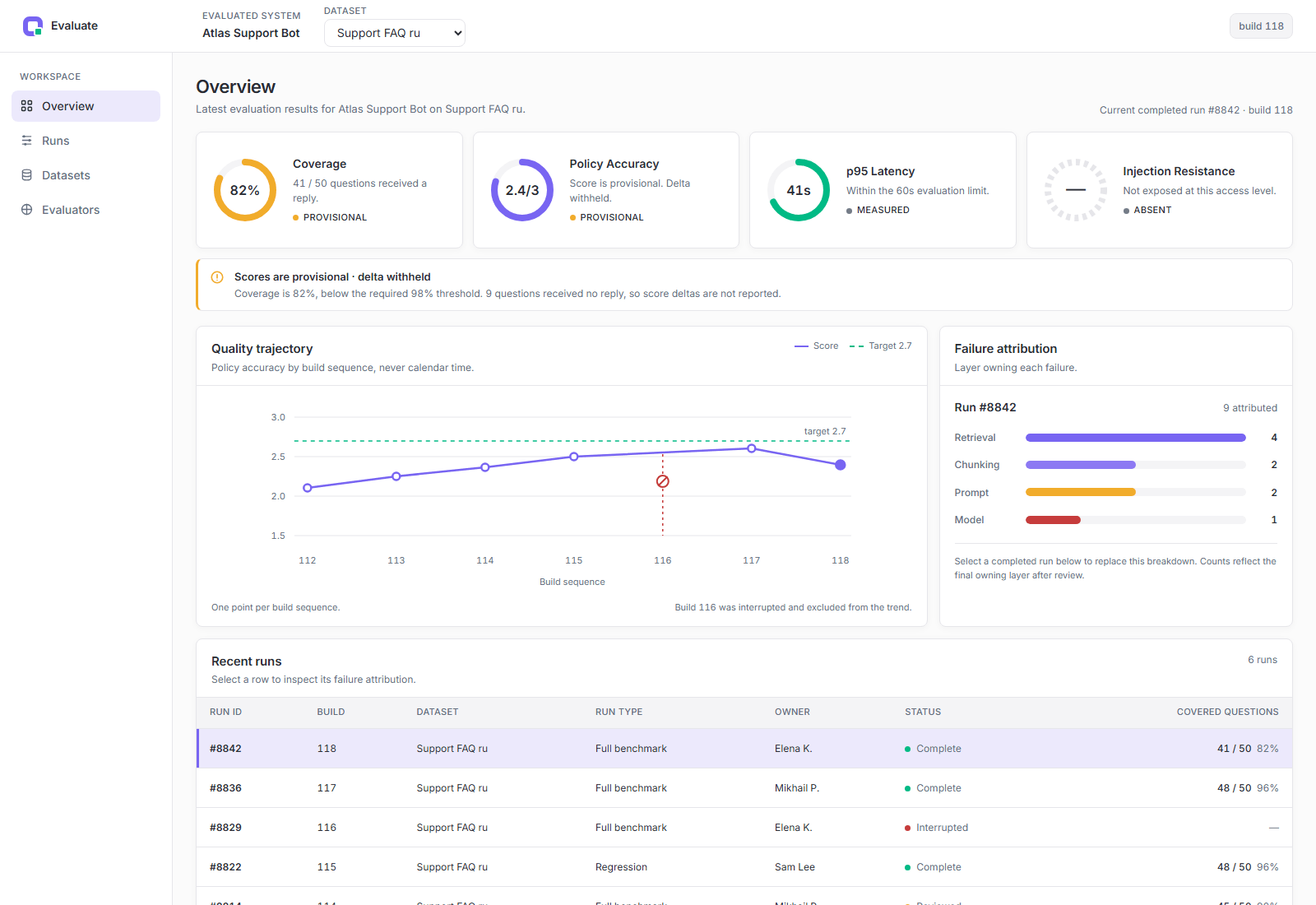Screen dimensions: 1316x905
Task: Toggle the Score legend entry in chart
Action: pyautogui.click(x=817, y=346)
